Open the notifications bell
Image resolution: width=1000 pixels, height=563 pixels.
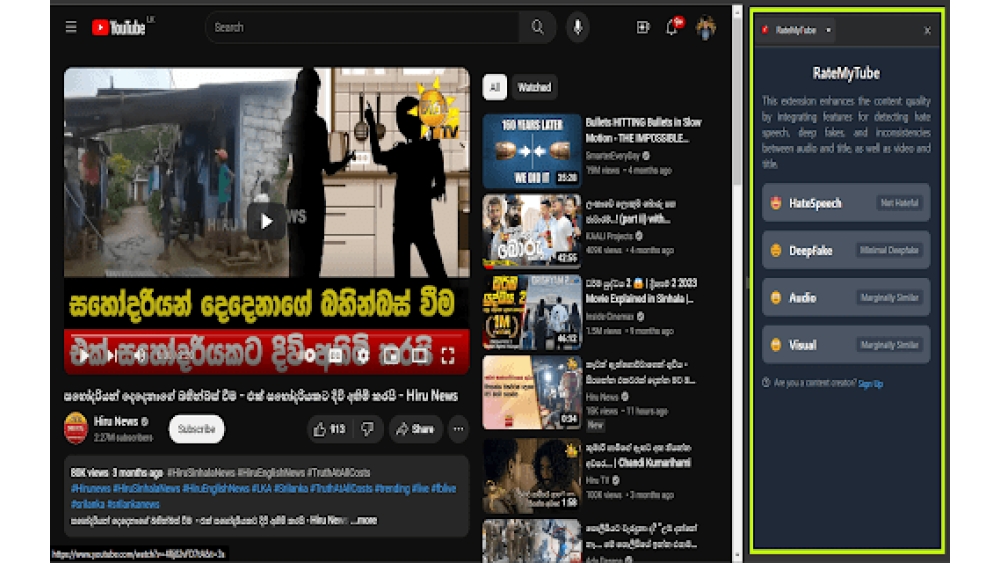tap(672, 27)
